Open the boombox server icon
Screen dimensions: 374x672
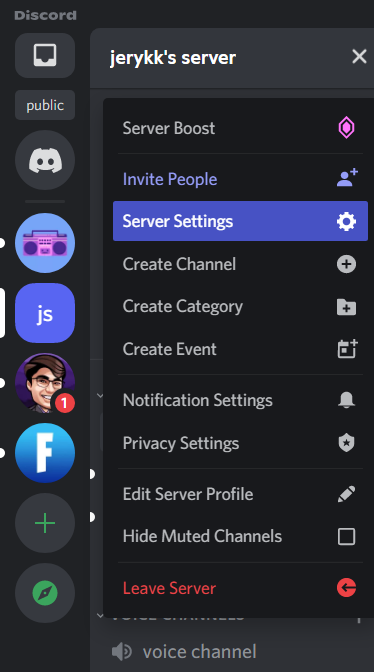(45, 243)
